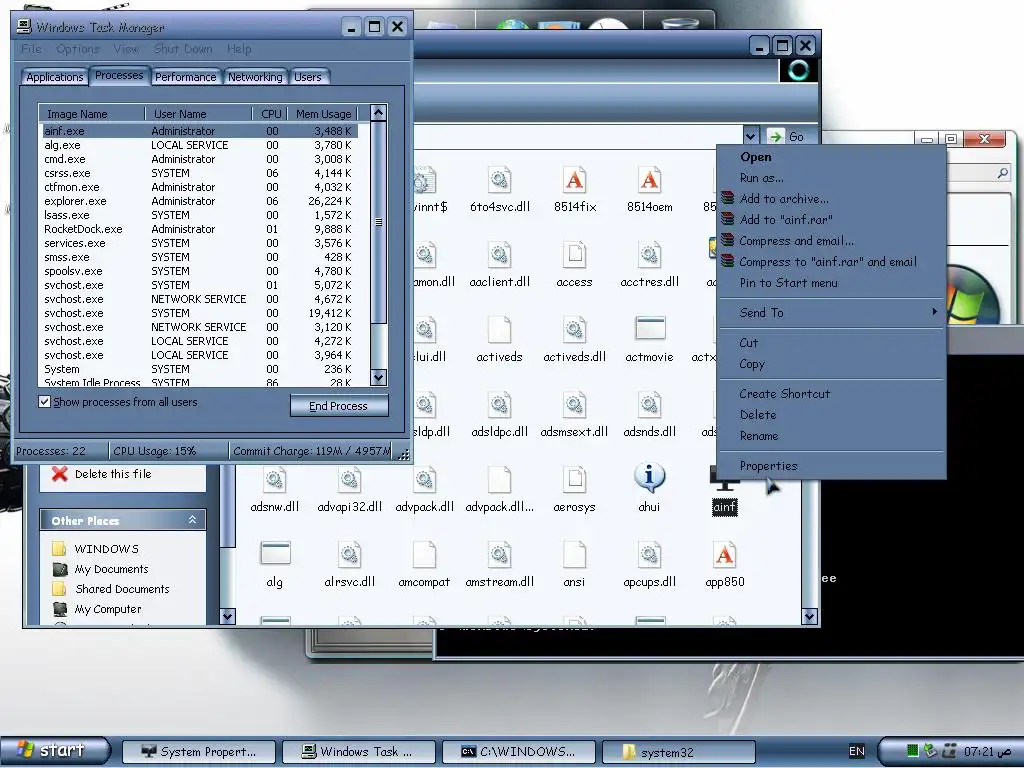Toggle Show processes from all users checkbox

tap(44, 402)
